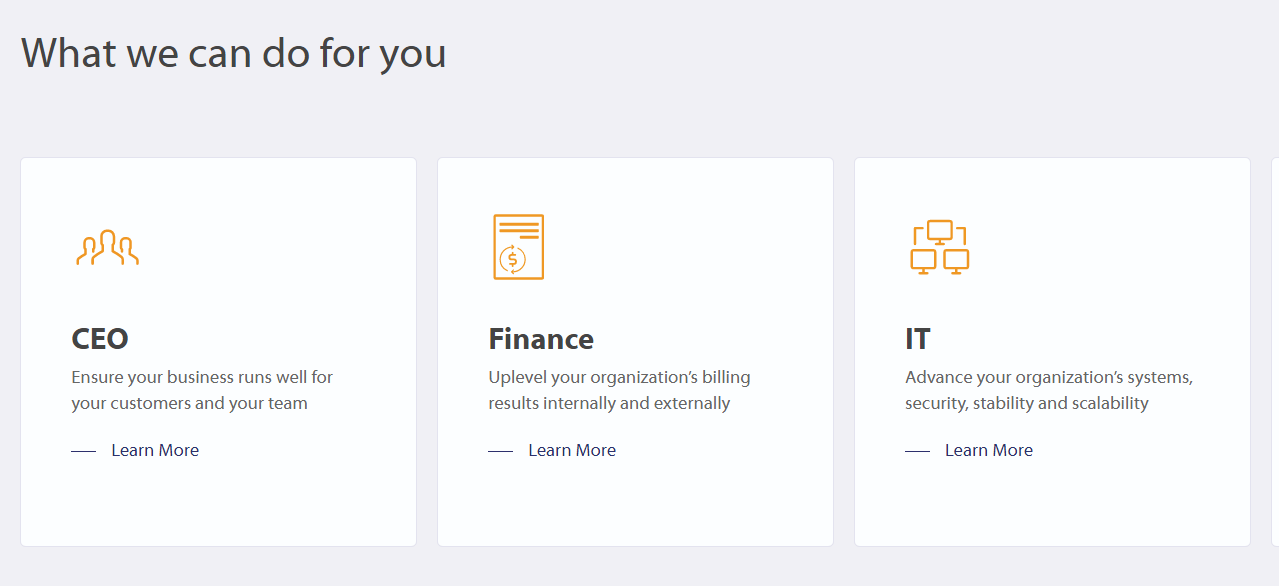Click empty space at bottom of CEO card
Viewport: 1279px width, 586px height.
point(218,510)
